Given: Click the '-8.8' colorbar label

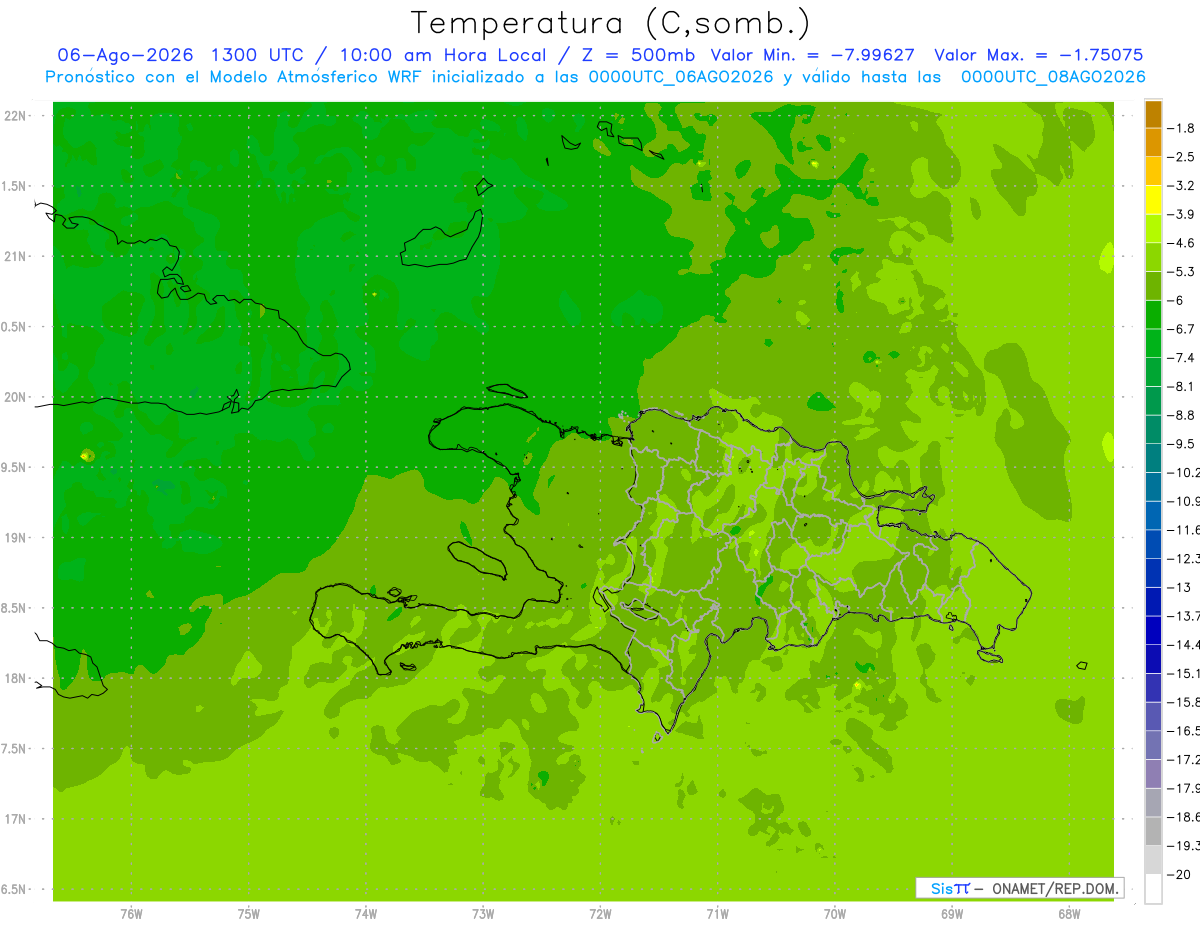Looking at the screenshot, I should coord(1182,415).
